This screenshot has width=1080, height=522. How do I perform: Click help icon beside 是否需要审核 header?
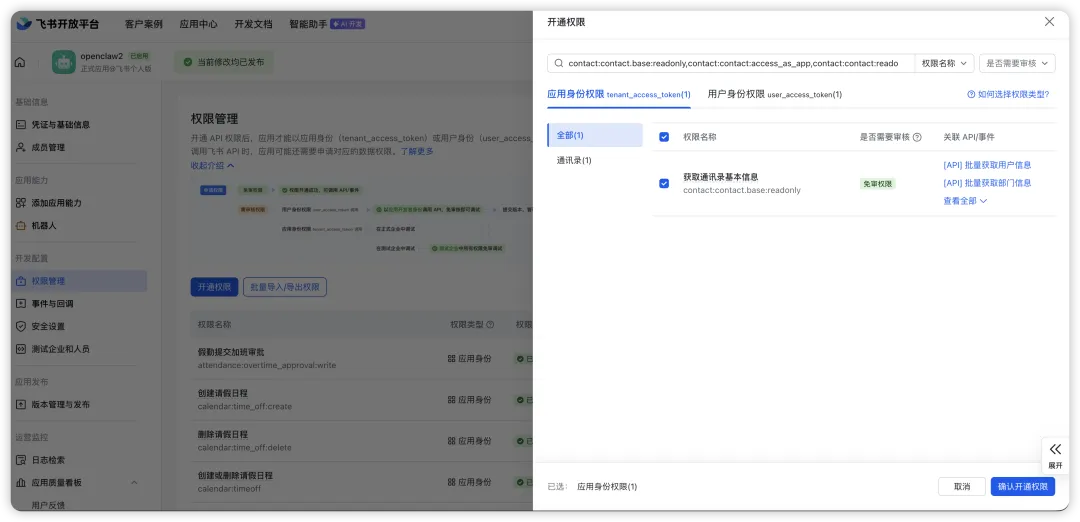pos(917,137)
